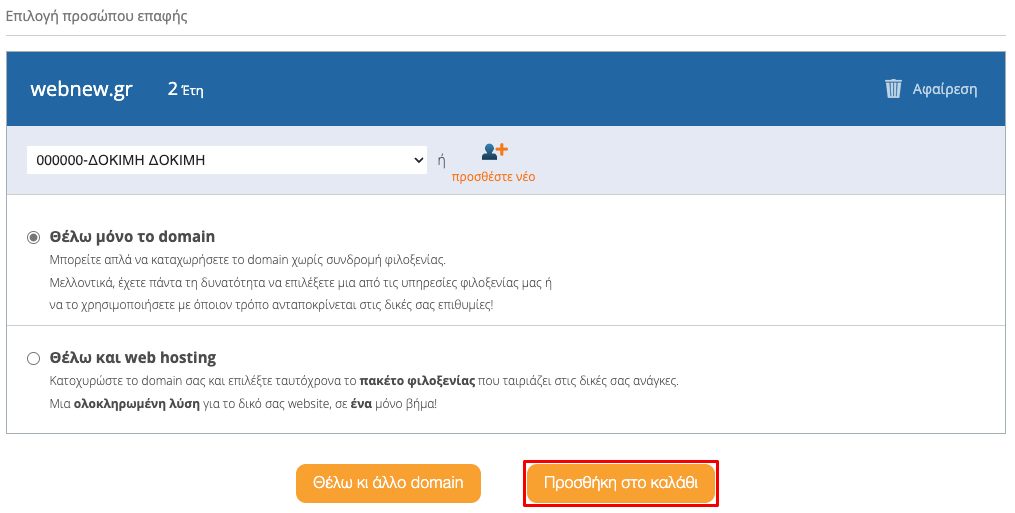Click the '2 Έτη' duration text

click(185, 89)
